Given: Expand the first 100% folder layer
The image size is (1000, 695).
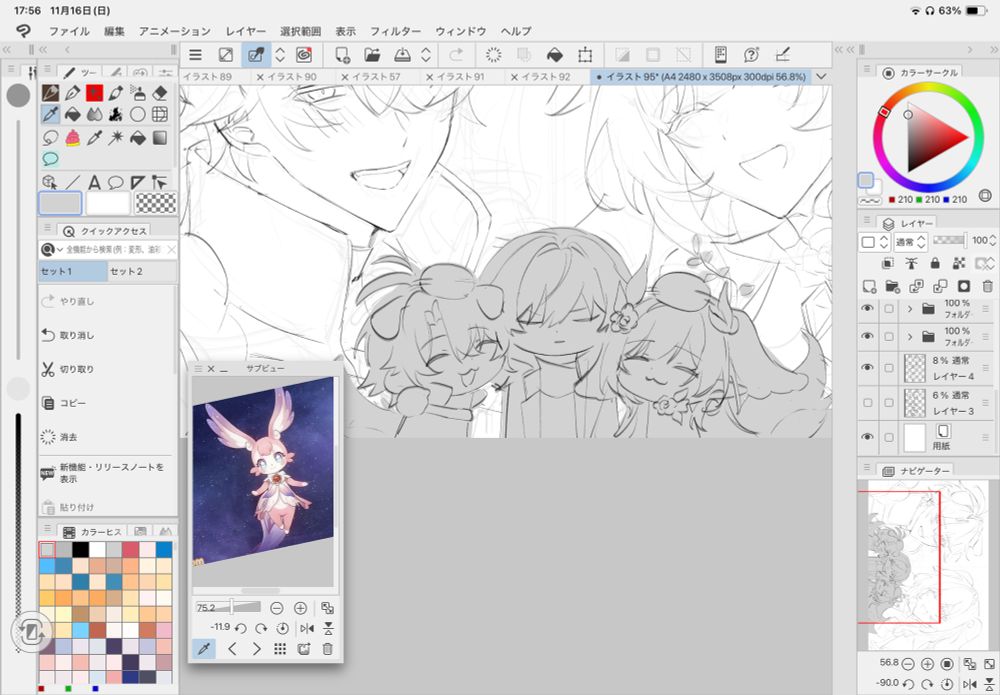Looking at the screenshot, I should (x=910, y=309).
